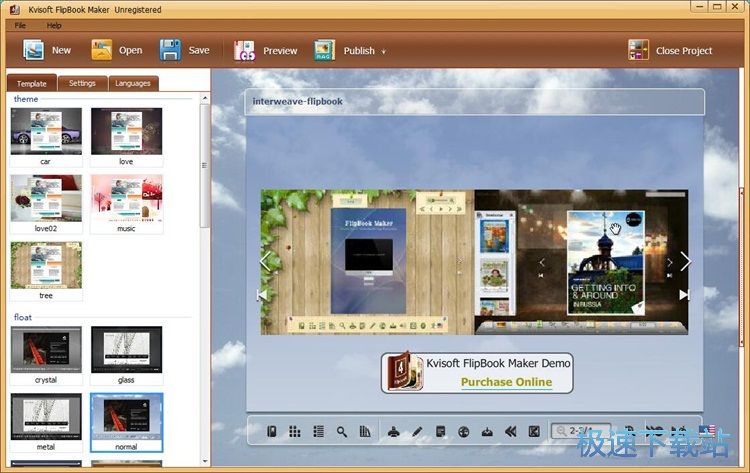The height and width of the screenshot is (473, 750).
Task: Click the fullscreen toggle icon
Action: tap(534, 432)
